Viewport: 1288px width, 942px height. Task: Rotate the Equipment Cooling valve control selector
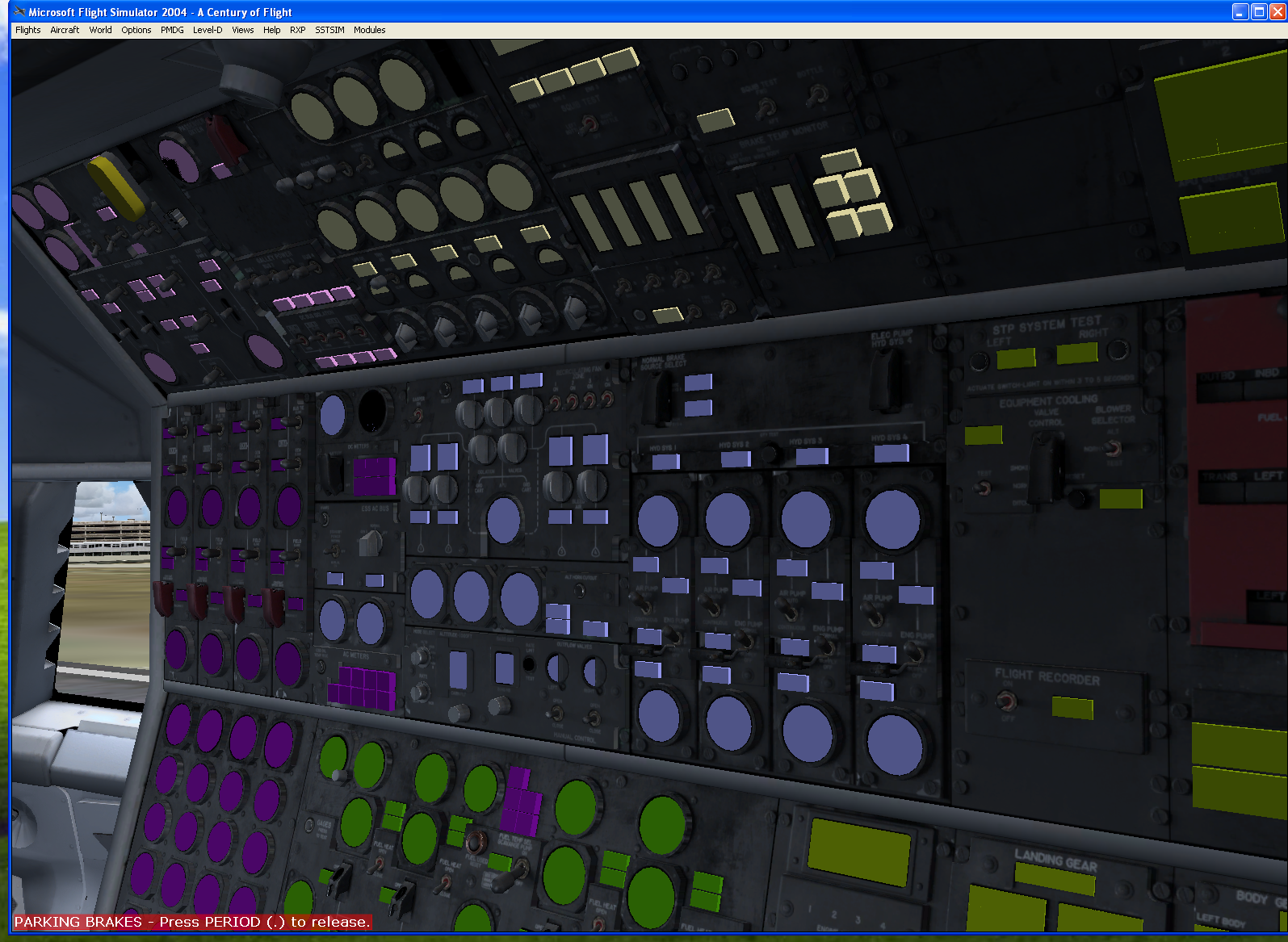pyautogui.click(x=1046, y=468)
